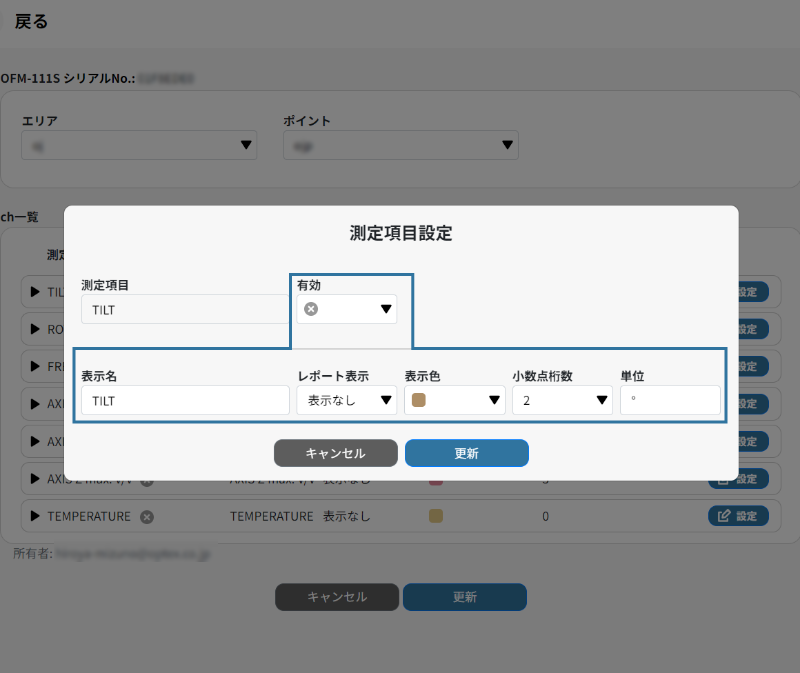Expand the row starting with FR
This screenshot has height=673, width=800.
coord(35,366)
